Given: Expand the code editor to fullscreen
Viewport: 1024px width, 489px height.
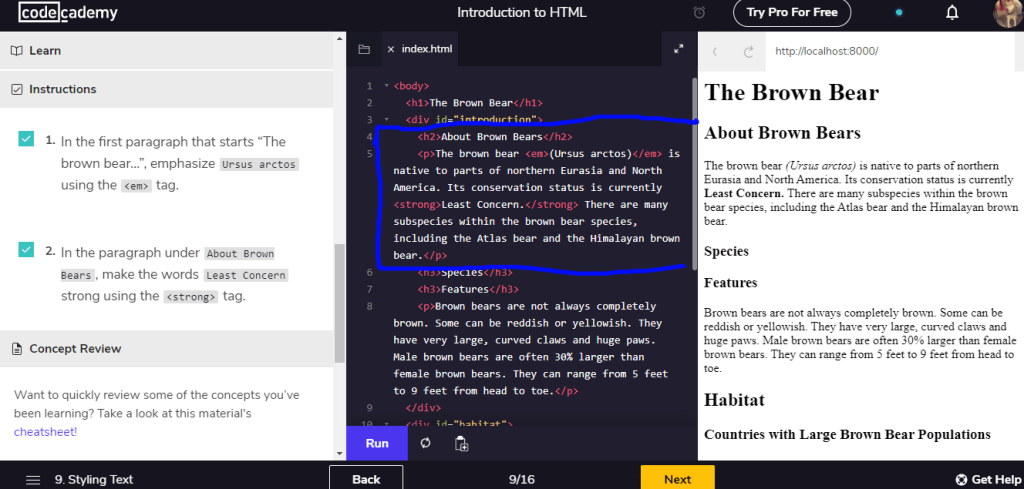Looking at the screenshot, I should point(678,49).
